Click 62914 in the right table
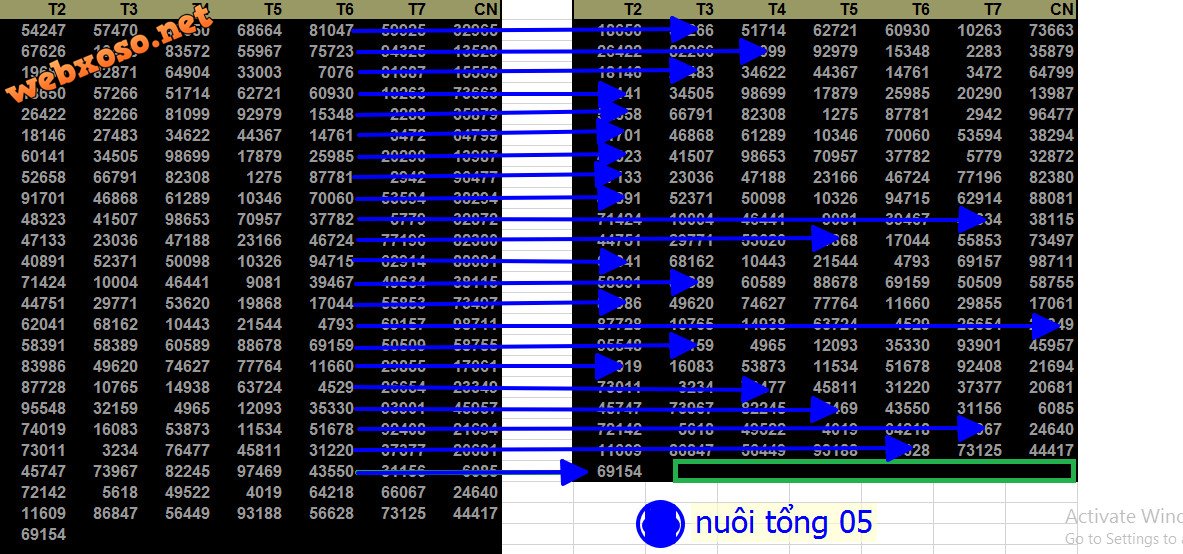 coord(979,199)
